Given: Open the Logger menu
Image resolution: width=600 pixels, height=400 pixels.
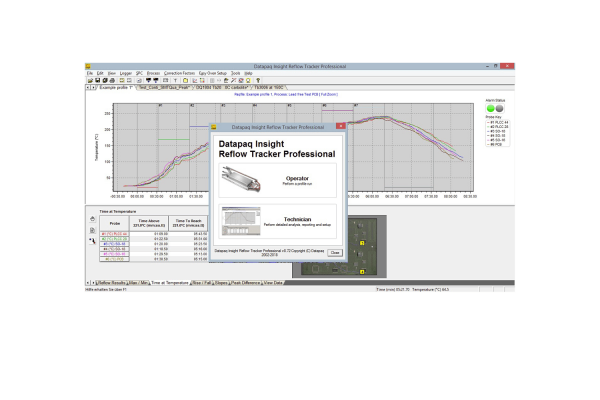Looking at the screenshot, I should pos(126,73).
